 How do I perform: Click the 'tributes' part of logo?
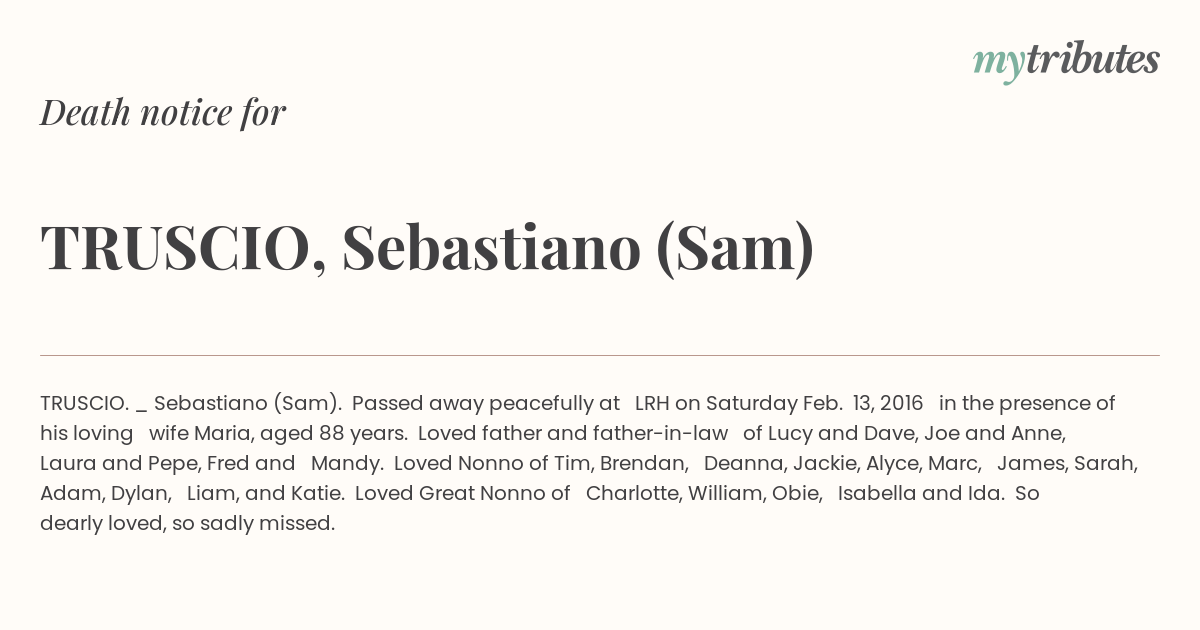tap(1092, 60)
